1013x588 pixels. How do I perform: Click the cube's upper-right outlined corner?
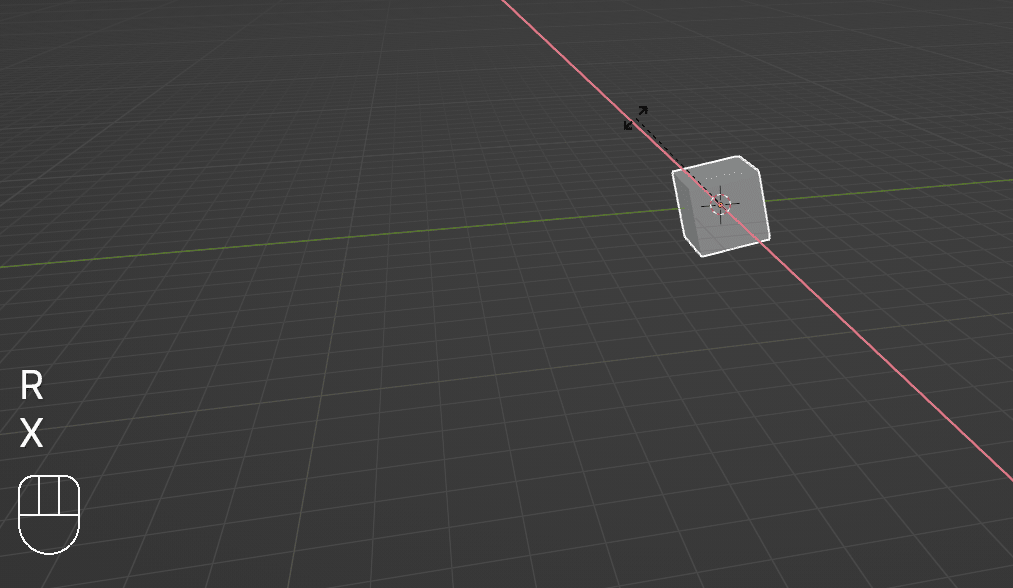[x=758, y=168]
